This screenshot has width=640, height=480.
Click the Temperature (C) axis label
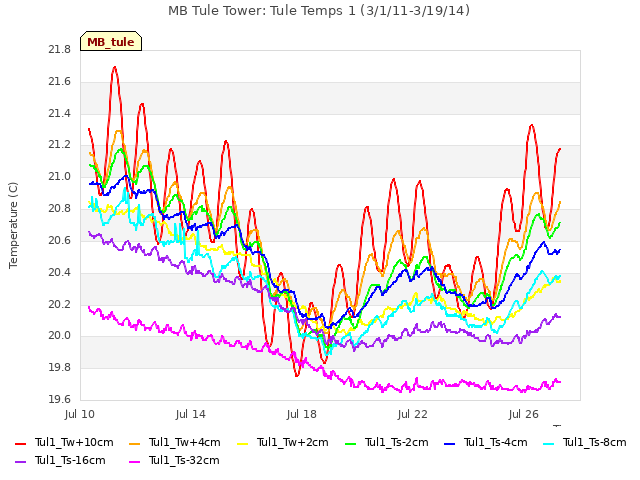tap(13, 225)
